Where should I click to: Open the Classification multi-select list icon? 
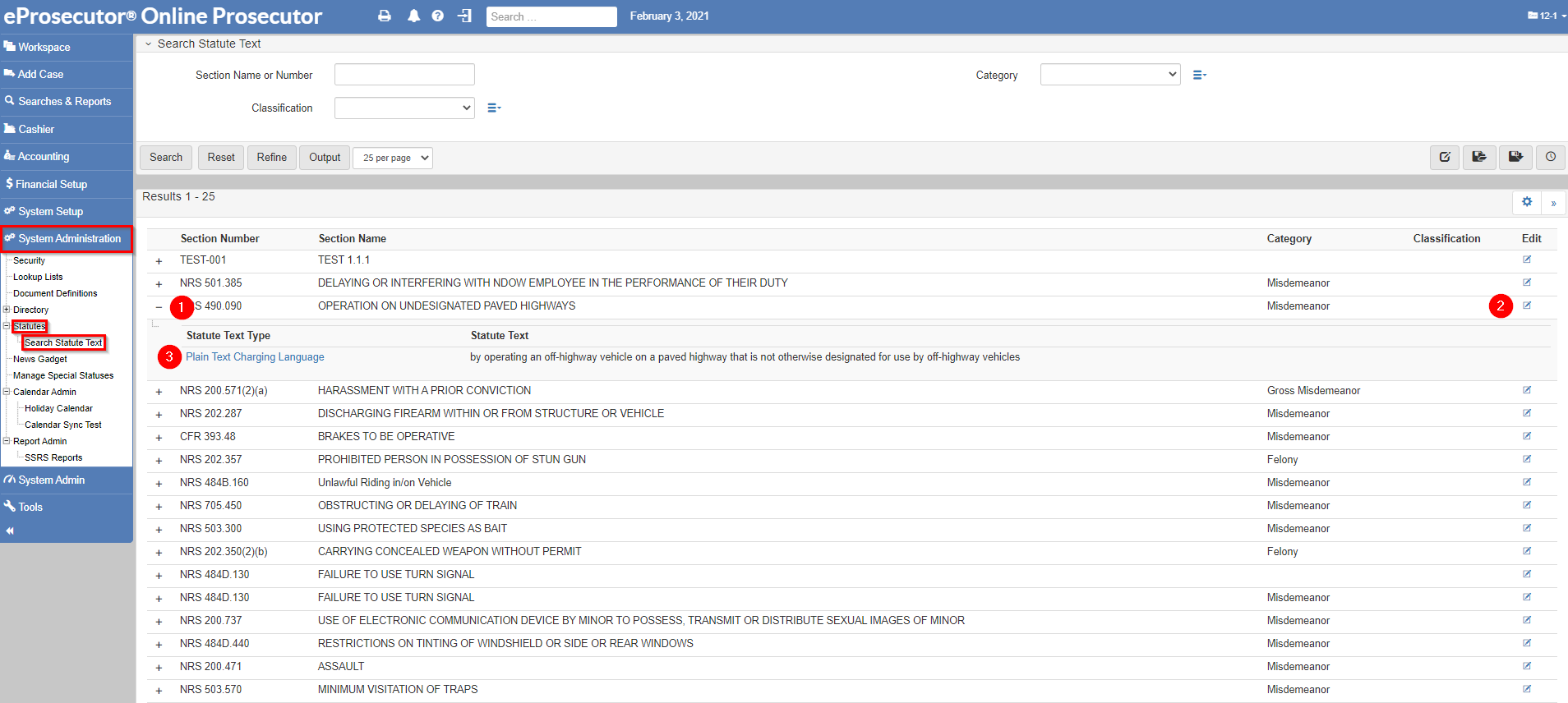tap(494, 108)
